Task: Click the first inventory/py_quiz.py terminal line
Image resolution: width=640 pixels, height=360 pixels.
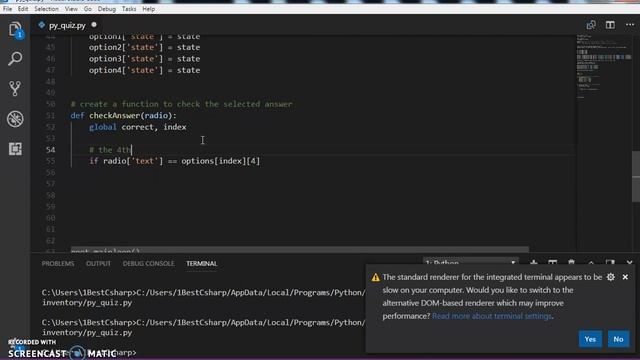Action: coord(87,303)
